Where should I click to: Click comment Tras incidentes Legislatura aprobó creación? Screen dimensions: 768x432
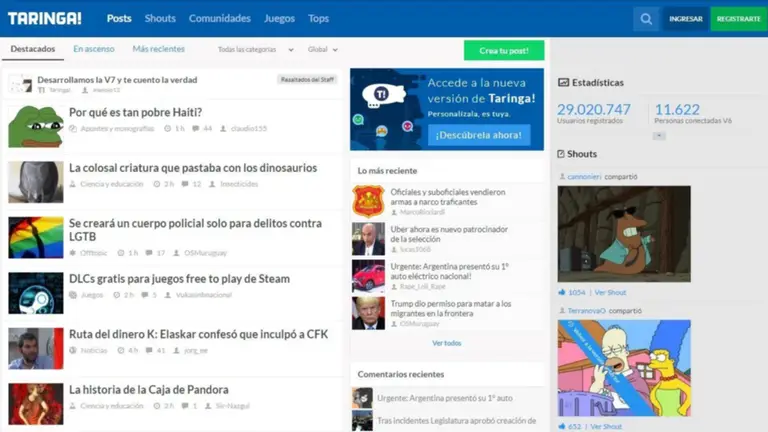click(x=456, y=421)
